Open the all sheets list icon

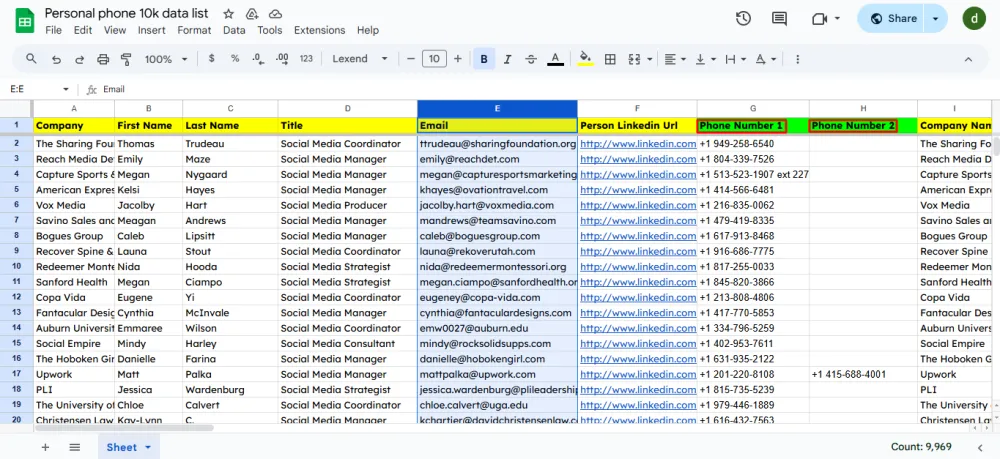pyautogui.click(x=75, y=447)
